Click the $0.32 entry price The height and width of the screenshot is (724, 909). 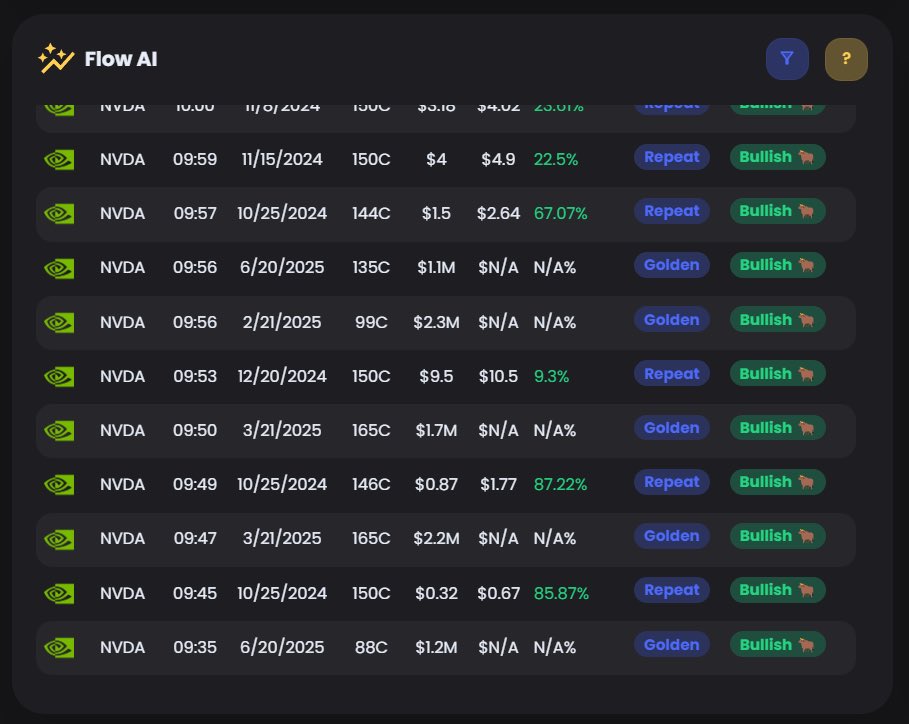click(436, 593)
